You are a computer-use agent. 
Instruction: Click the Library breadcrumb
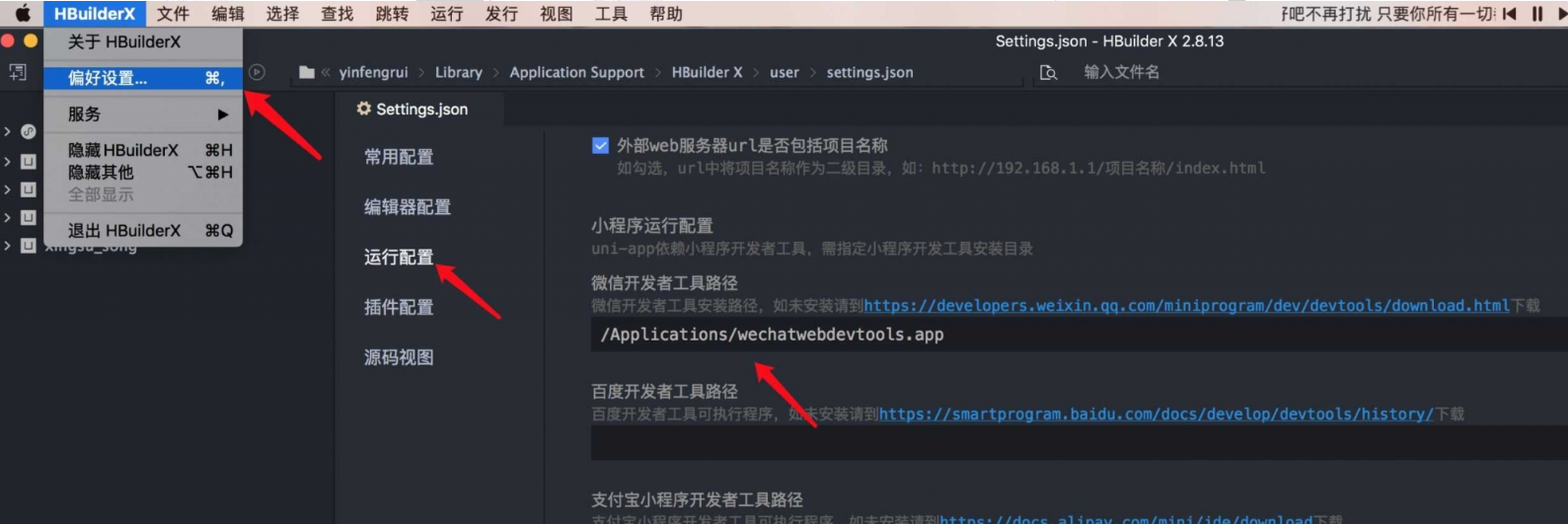pyautogui.click(x=459, y=72)
